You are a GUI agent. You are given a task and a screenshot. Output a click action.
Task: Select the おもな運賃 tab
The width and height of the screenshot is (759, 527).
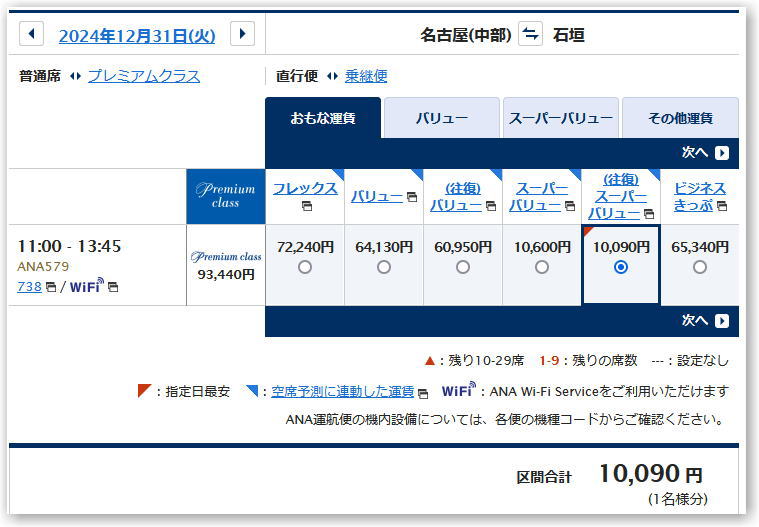click(323, 118)
